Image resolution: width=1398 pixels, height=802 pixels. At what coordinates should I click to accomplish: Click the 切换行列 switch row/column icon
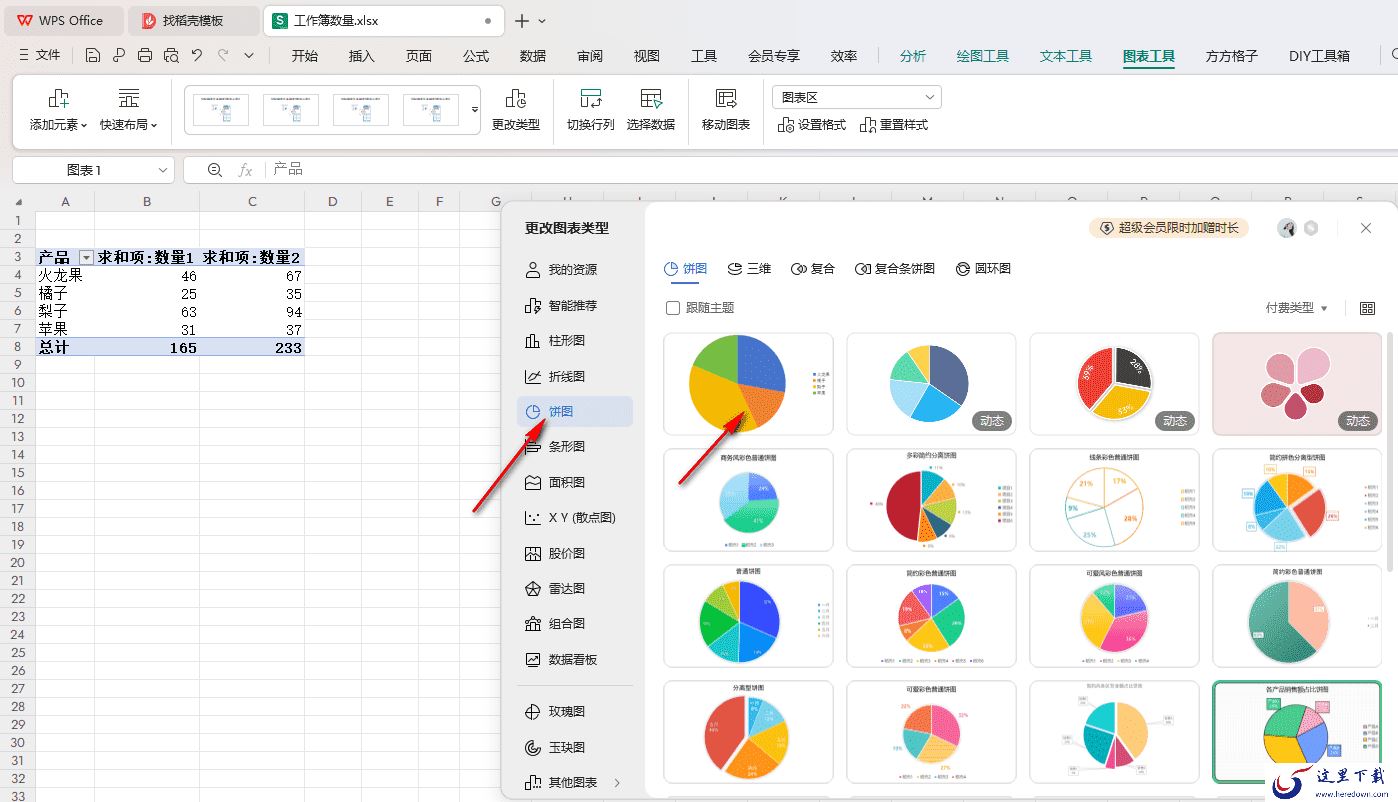[x=590, y=98]
